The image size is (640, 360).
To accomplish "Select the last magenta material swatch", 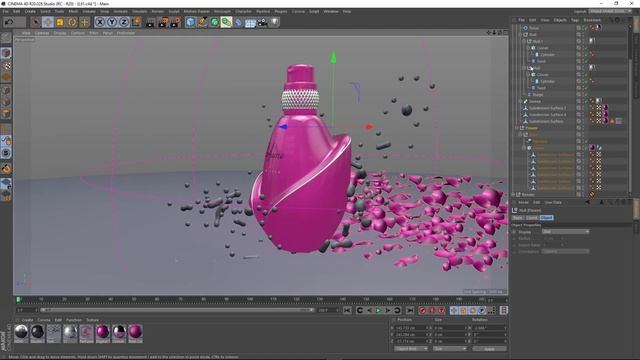I will coord(135,332).
